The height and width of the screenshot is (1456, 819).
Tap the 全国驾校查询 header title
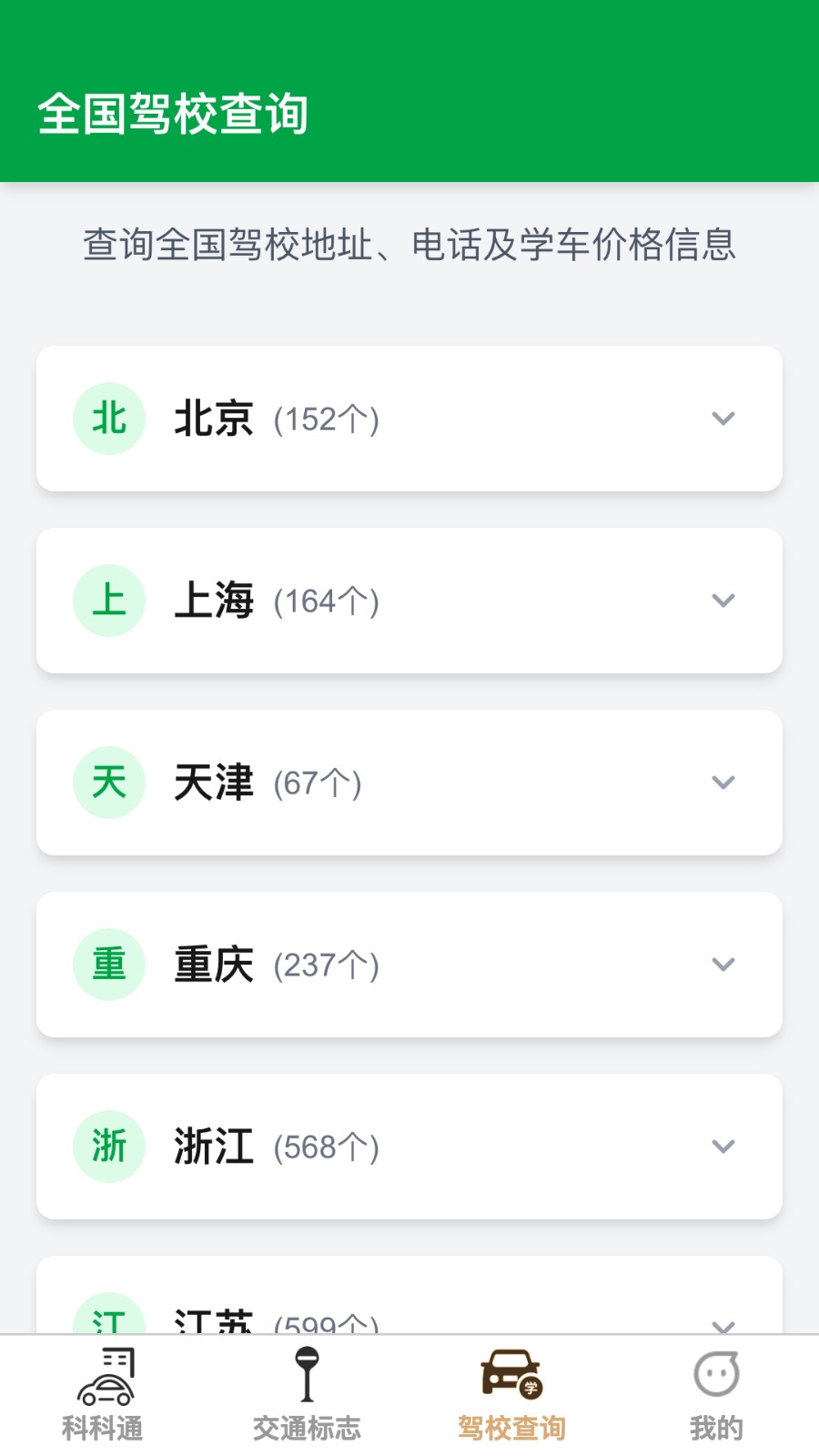coord(173,115)
